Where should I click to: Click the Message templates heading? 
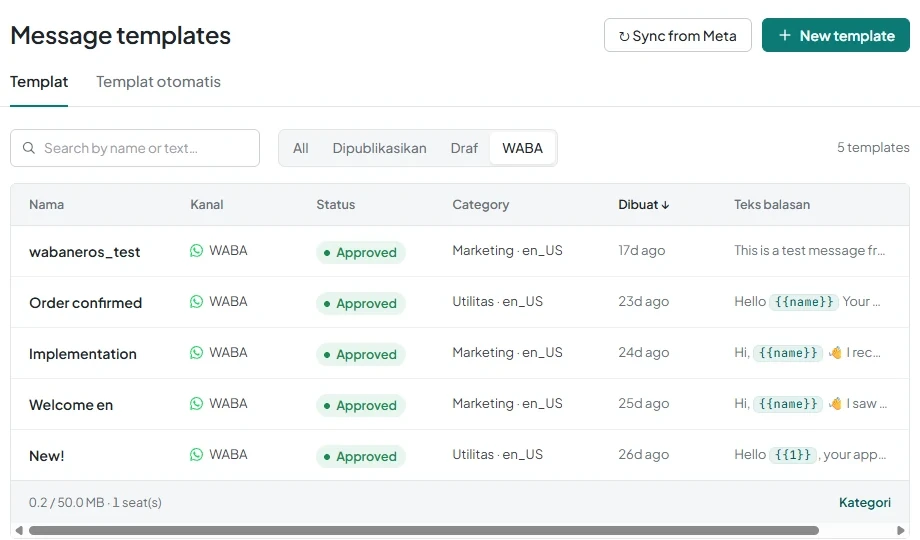(120, 36)
